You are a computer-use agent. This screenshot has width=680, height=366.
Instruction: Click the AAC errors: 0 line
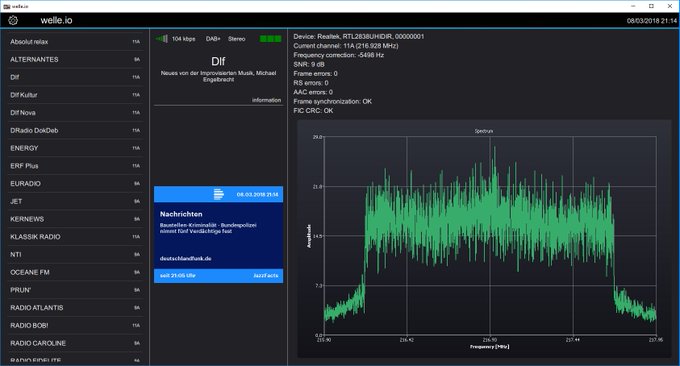pos(313,92)
